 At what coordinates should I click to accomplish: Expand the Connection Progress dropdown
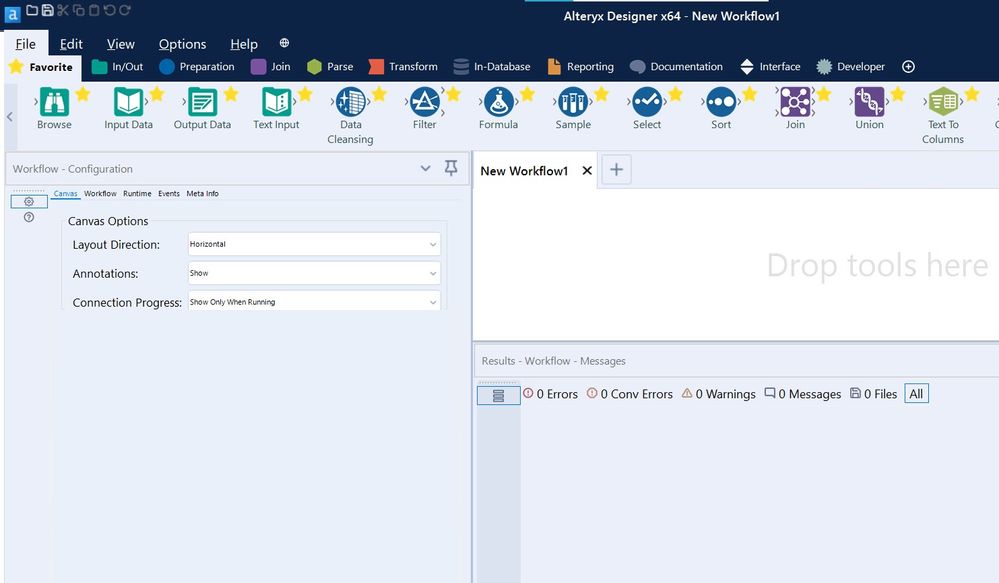point(314,301)
